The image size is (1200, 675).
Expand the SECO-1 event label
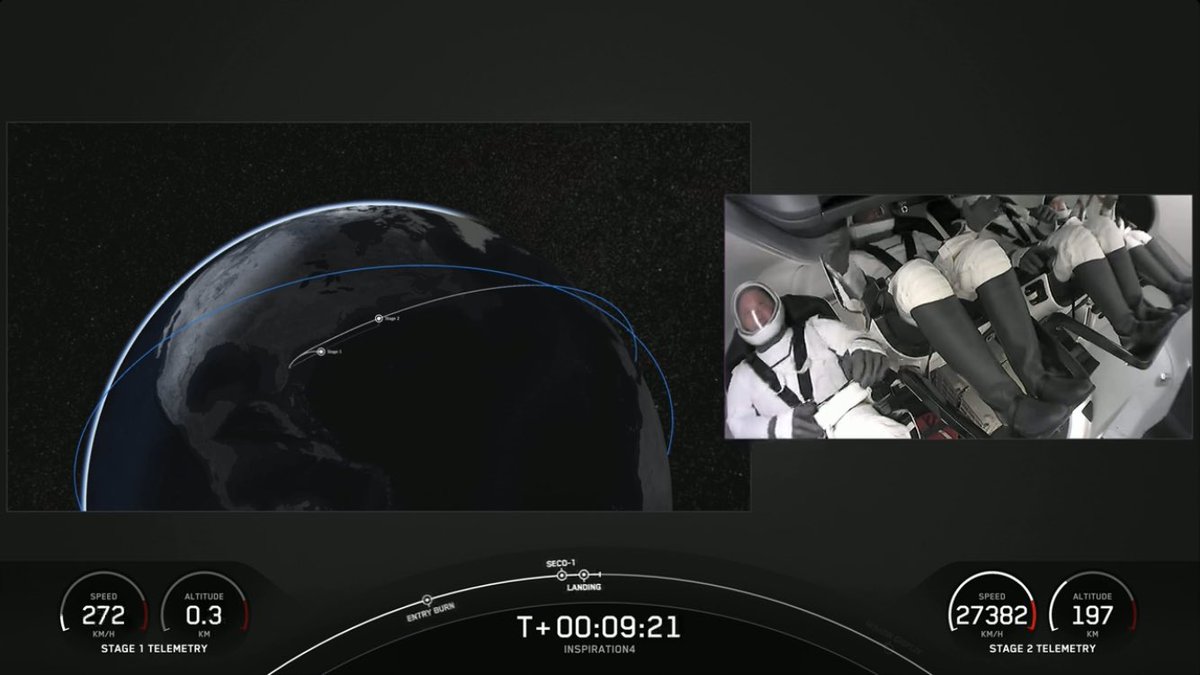561,563
